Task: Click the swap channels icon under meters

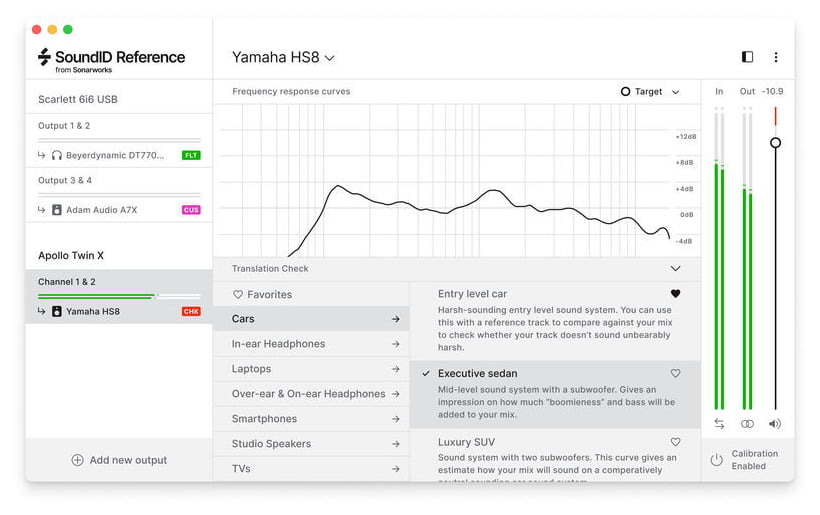Action: tap(719, 424)
